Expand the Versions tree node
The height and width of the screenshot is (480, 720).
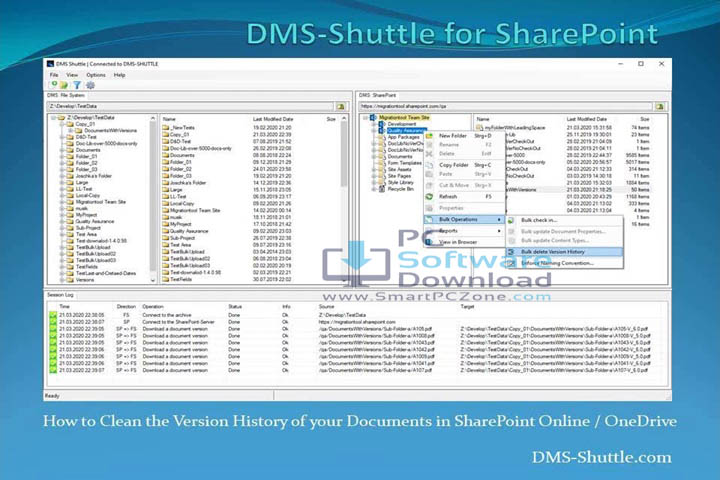coord(62,280)
